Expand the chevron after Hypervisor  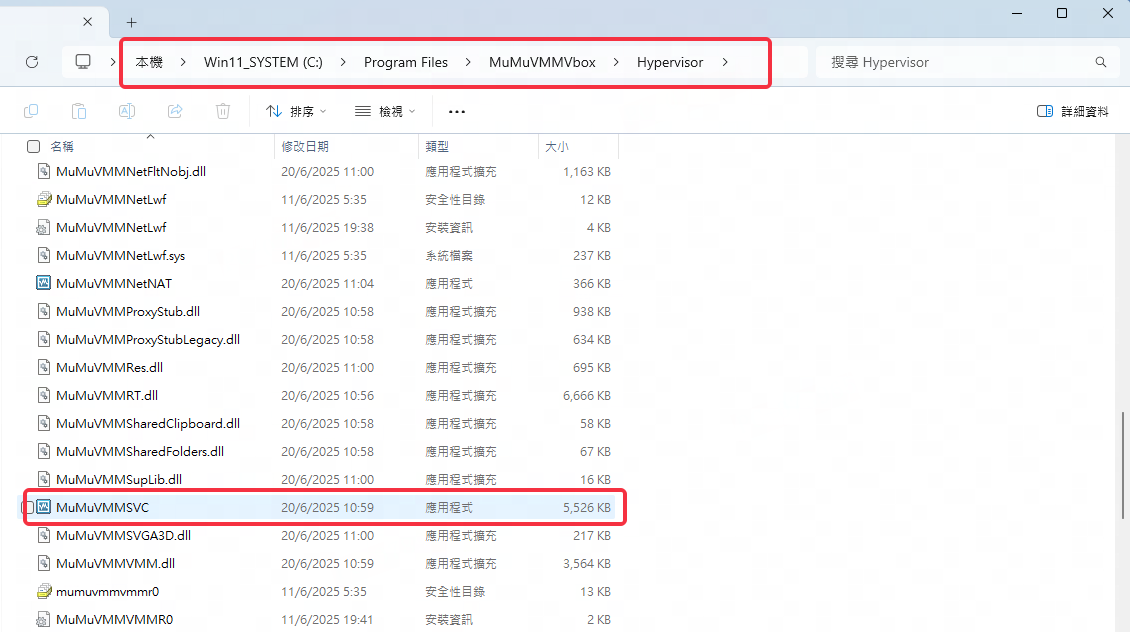click(724, 62)
